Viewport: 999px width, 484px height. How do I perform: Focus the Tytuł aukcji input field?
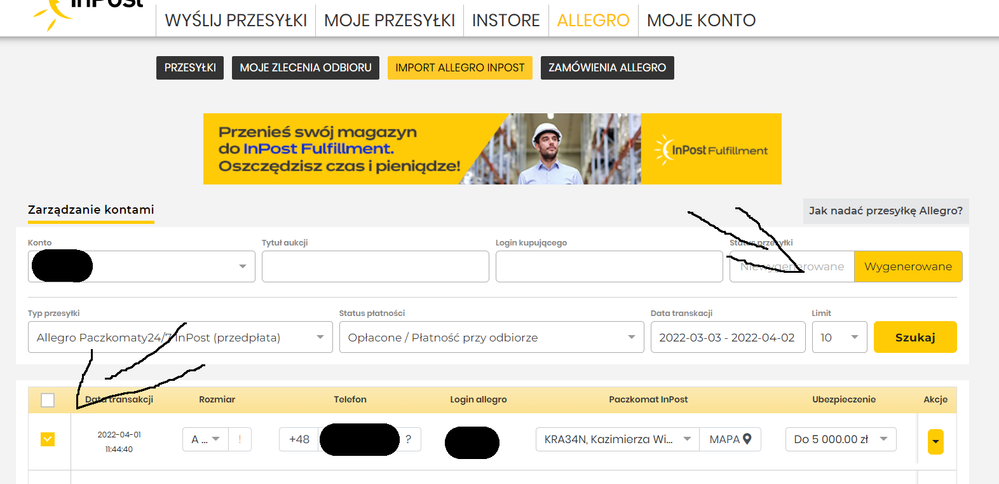pos(375,266)
